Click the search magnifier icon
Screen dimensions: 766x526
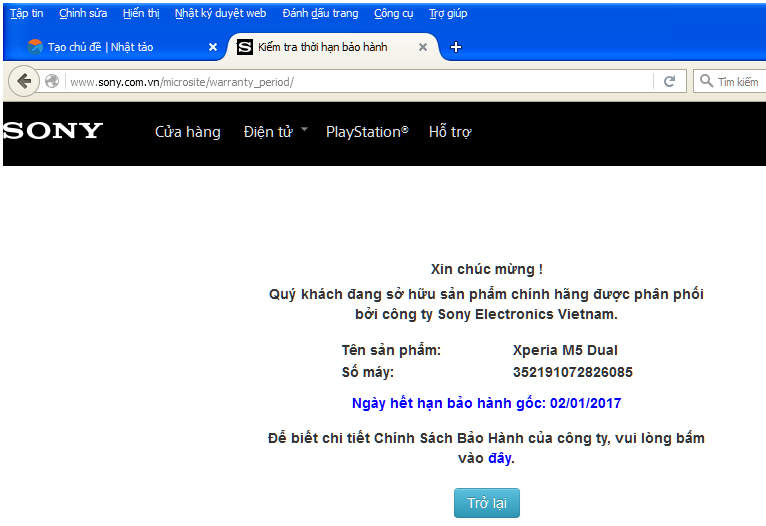tap(706, 81)
